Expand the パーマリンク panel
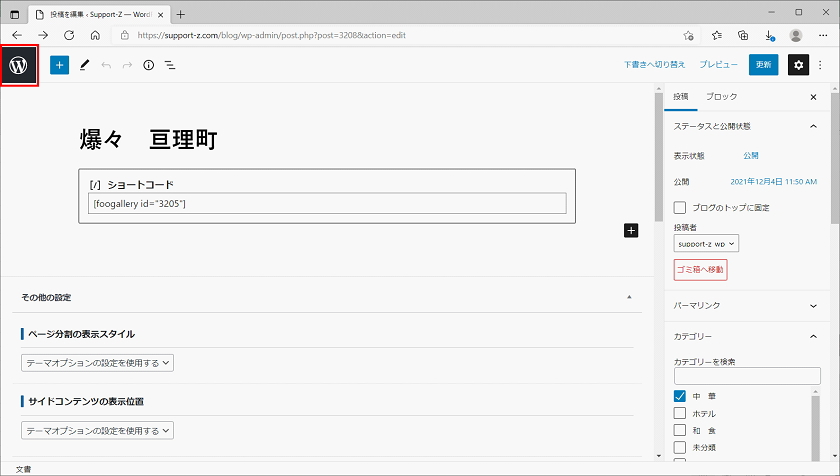Screen dimensions: 840x476 [746, 305]
